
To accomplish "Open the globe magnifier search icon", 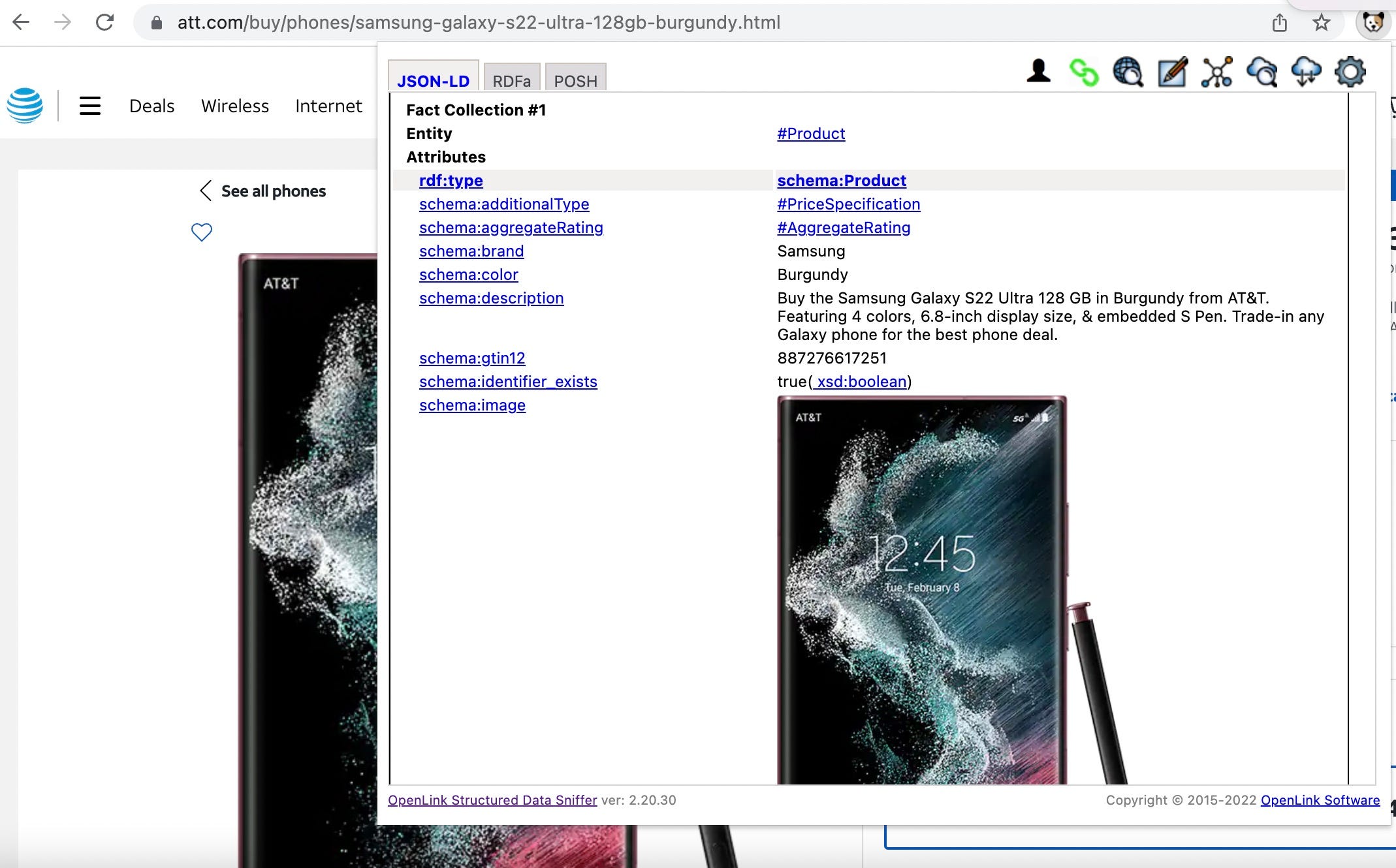I will pyautogui.click(x=1128, y=72).
